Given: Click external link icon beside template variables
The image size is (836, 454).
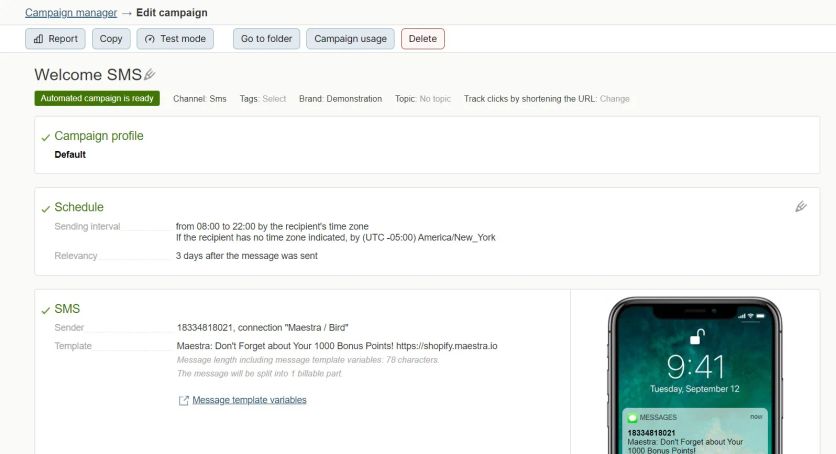Looking at the screenshot, I should [183, 401].
